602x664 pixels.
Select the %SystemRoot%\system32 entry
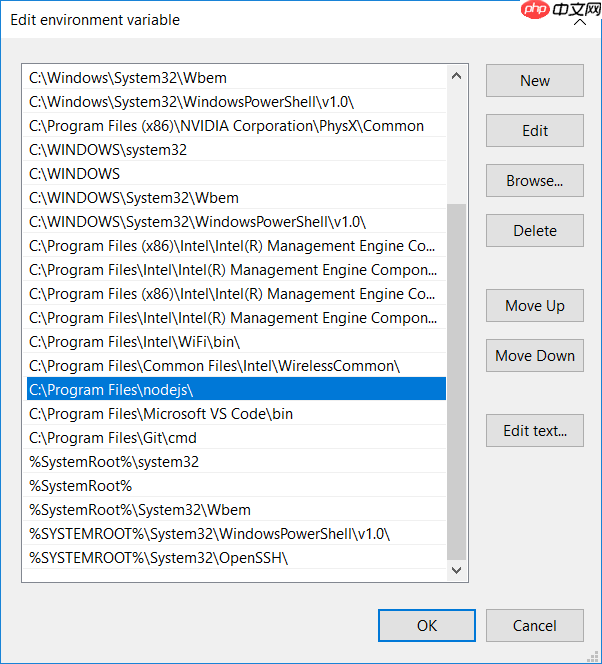236,462
